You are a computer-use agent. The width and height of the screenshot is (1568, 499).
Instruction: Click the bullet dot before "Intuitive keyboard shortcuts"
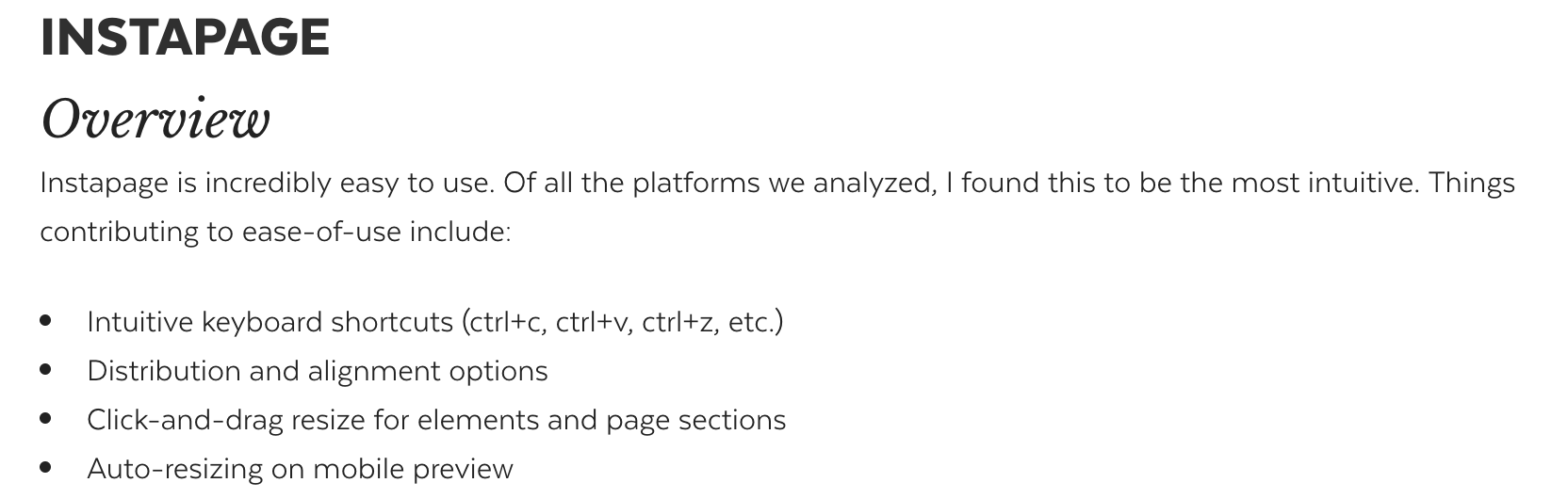tap(46, 321)
